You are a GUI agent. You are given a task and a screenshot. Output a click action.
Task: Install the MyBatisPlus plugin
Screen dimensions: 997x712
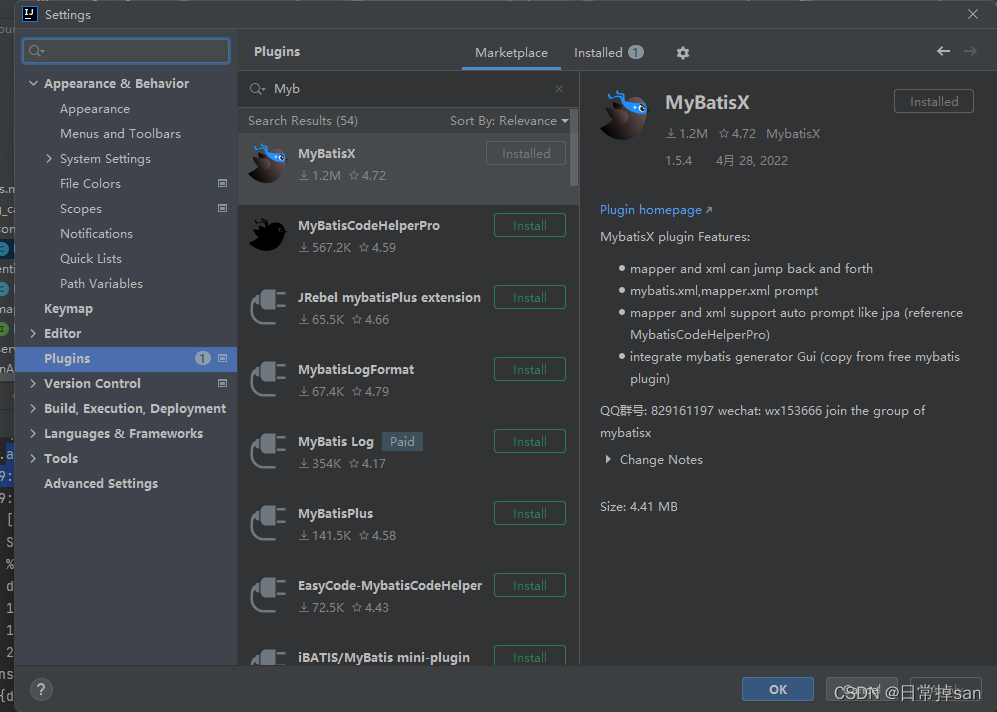(x=530, y=513)
